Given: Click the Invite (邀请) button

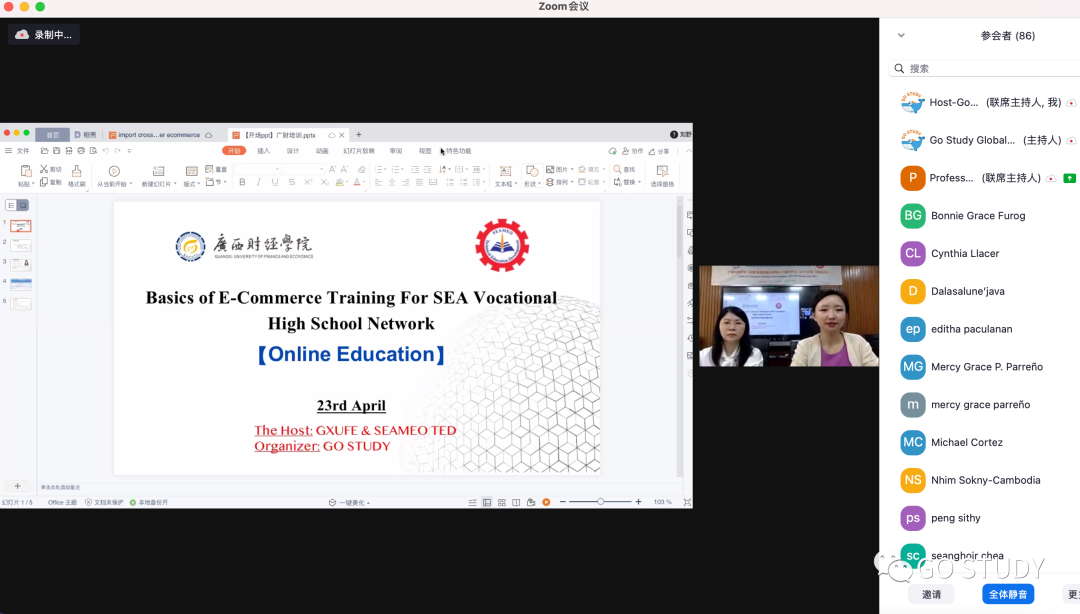Looking at the screenshot, I should [x=931, y=594].
